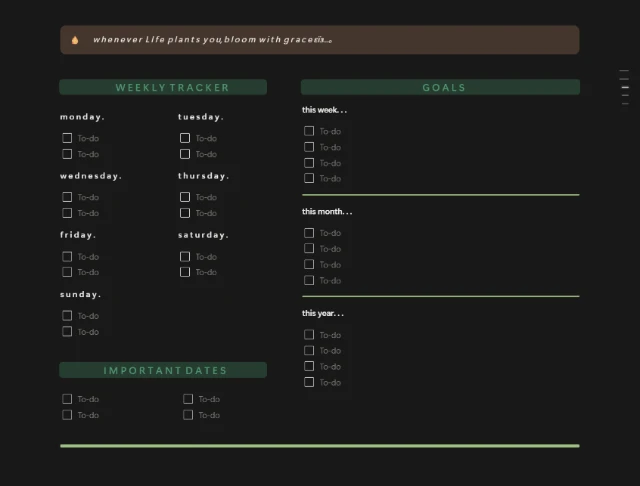Check the second To-do checkbox under tuesday
The height and width of the screenshot is (486, 640).
click(x=185, y=154)
